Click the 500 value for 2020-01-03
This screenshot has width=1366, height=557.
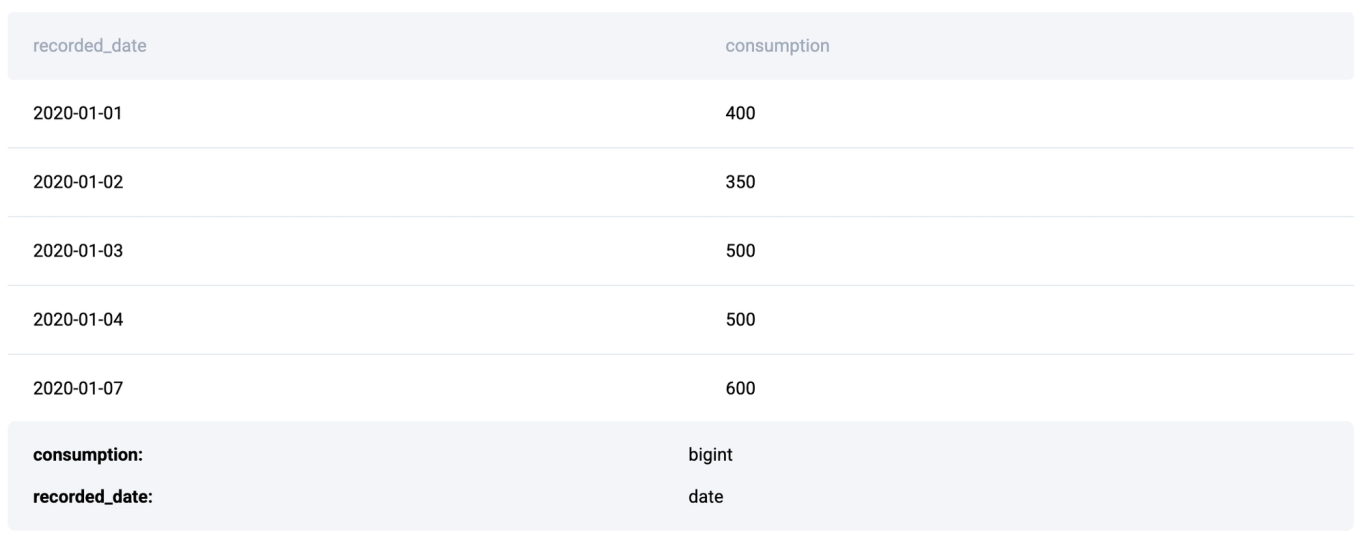(x=740, y=251)
